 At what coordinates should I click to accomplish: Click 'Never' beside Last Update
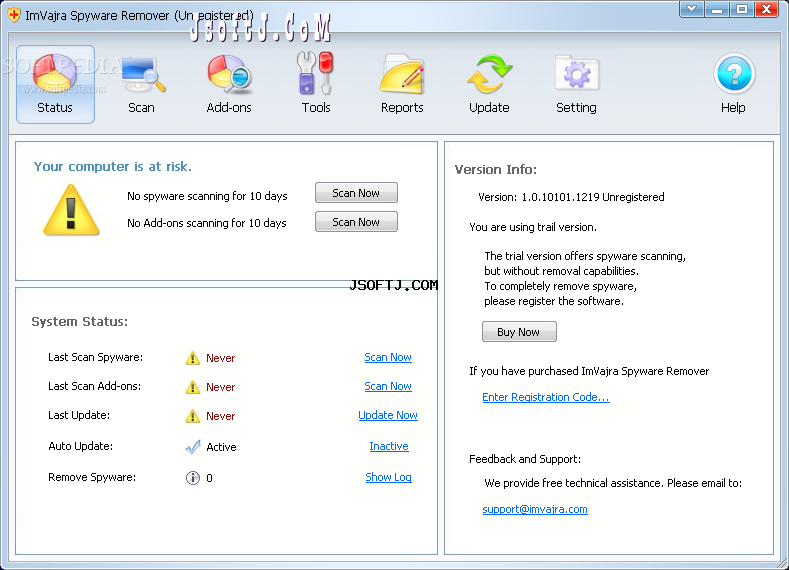220,417
